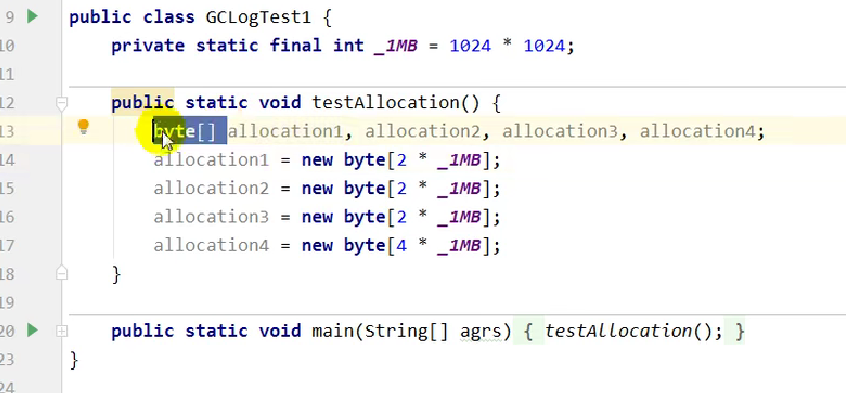Collapse testAllocation method with fold marker

(x=62, y=103)
